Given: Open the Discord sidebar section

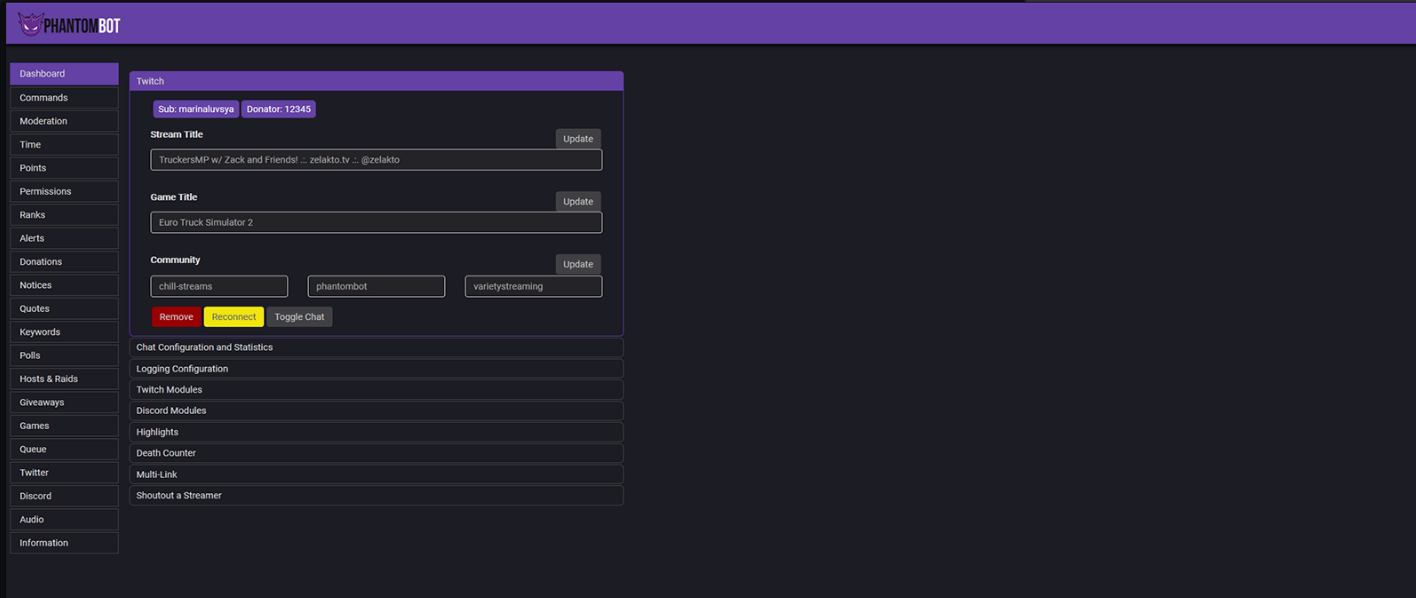Looking at the screenshot, I should pos(64,496).
